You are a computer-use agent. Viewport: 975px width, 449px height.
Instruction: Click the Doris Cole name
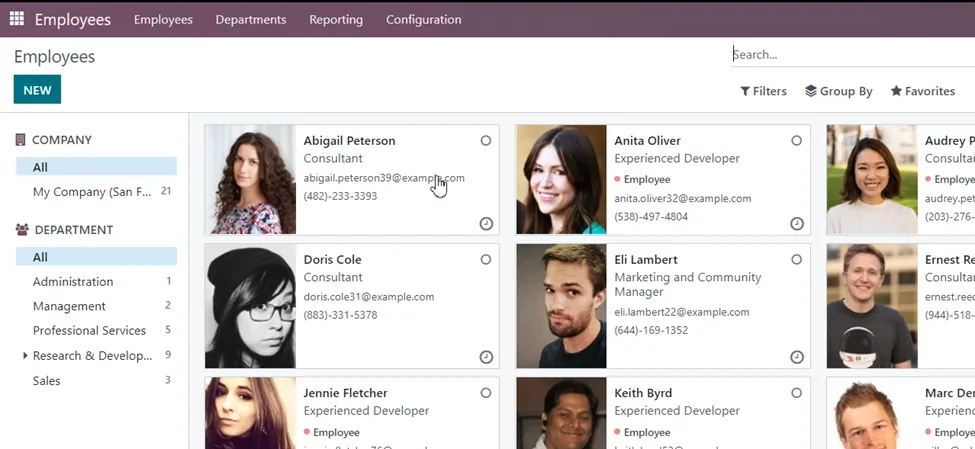click(333, 260)
